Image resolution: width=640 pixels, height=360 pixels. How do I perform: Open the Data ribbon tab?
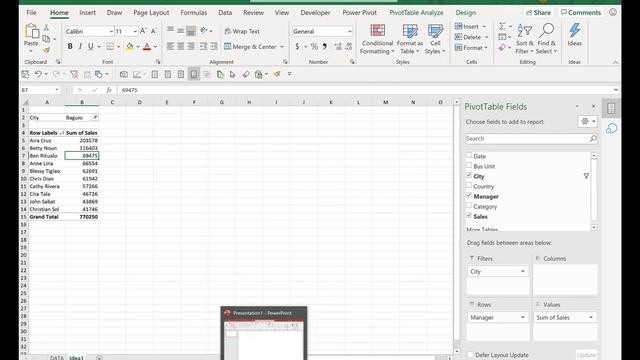(x=225, y=13)
